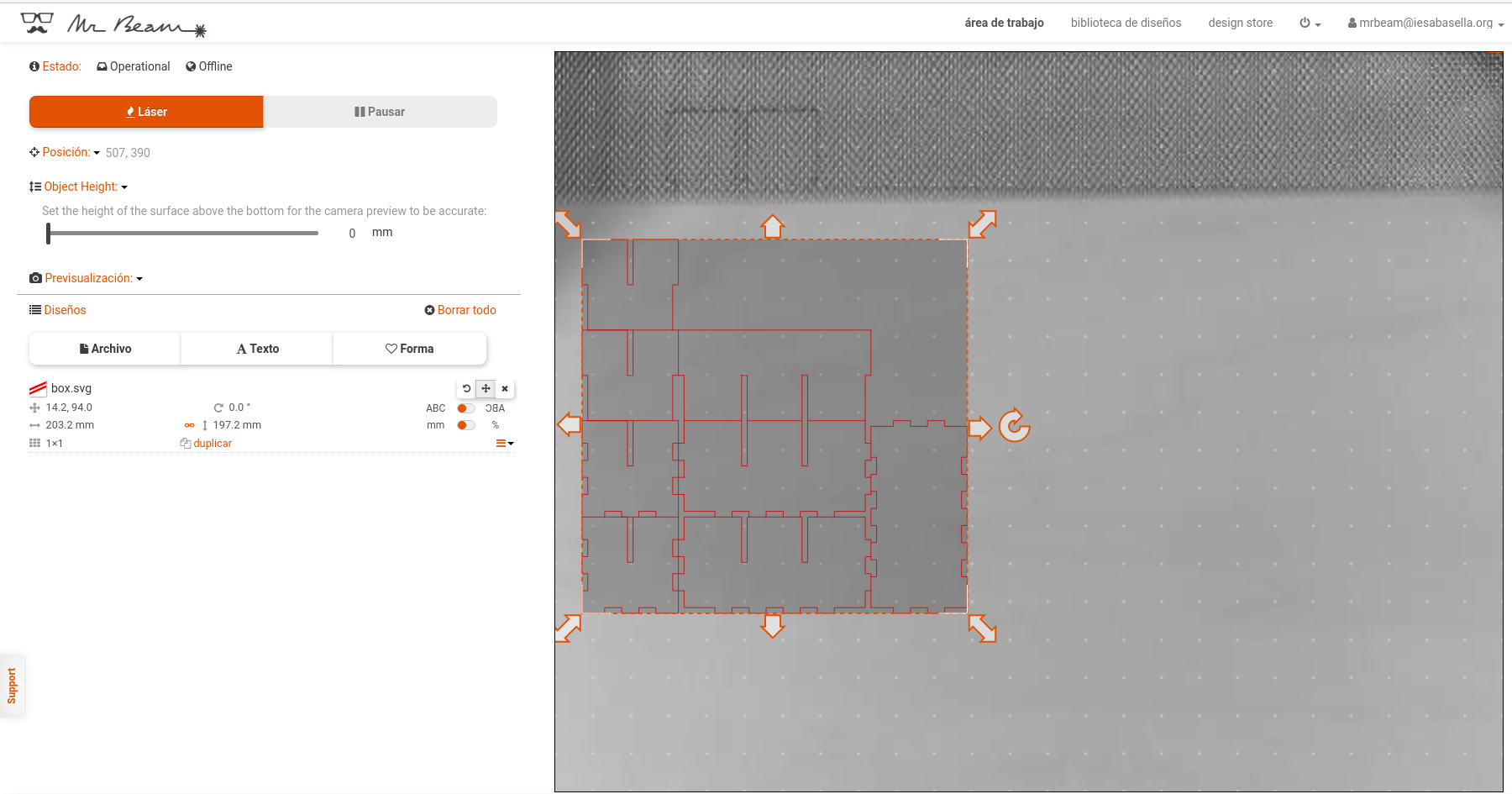Click the left resize arrow on the design
1512x794 pixels.
[570, 425]
